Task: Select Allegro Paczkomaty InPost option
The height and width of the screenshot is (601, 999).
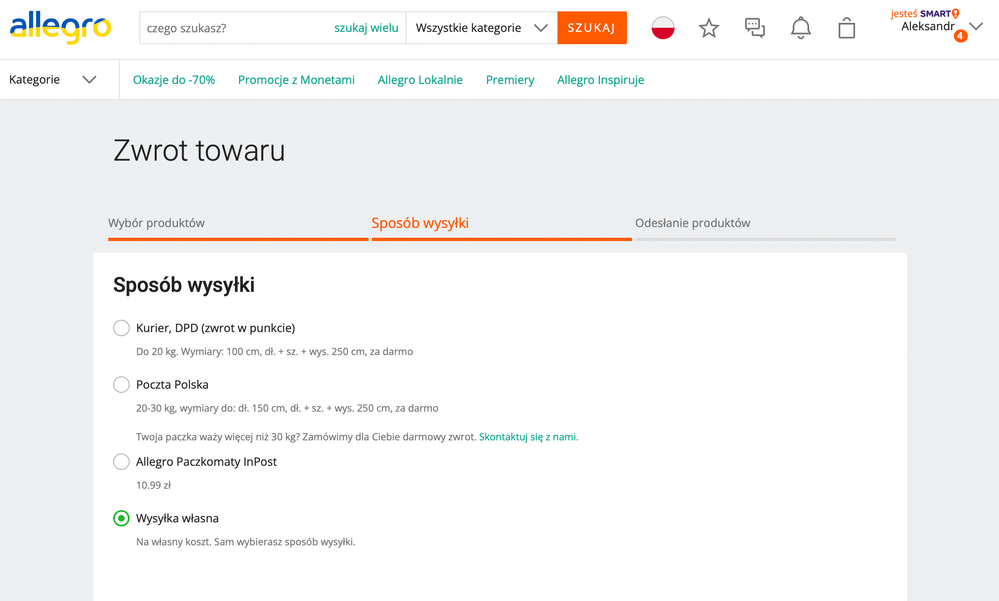Action: [121, 462]
